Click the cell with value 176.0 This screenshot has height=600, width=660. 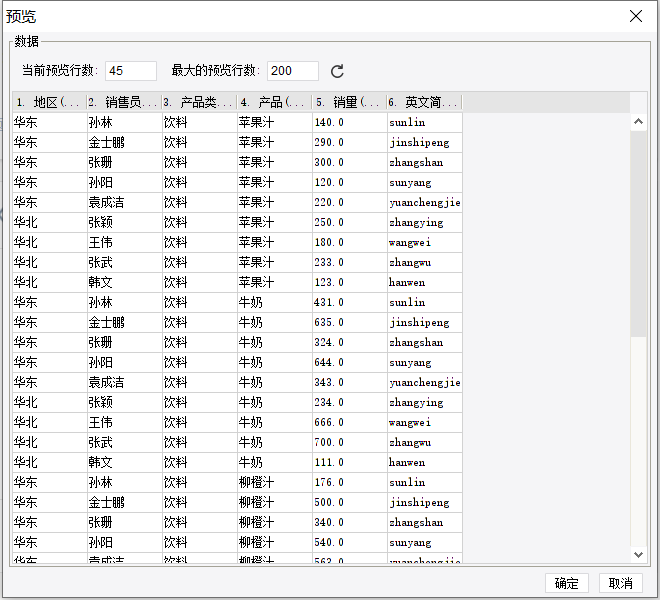coord(349,483)
